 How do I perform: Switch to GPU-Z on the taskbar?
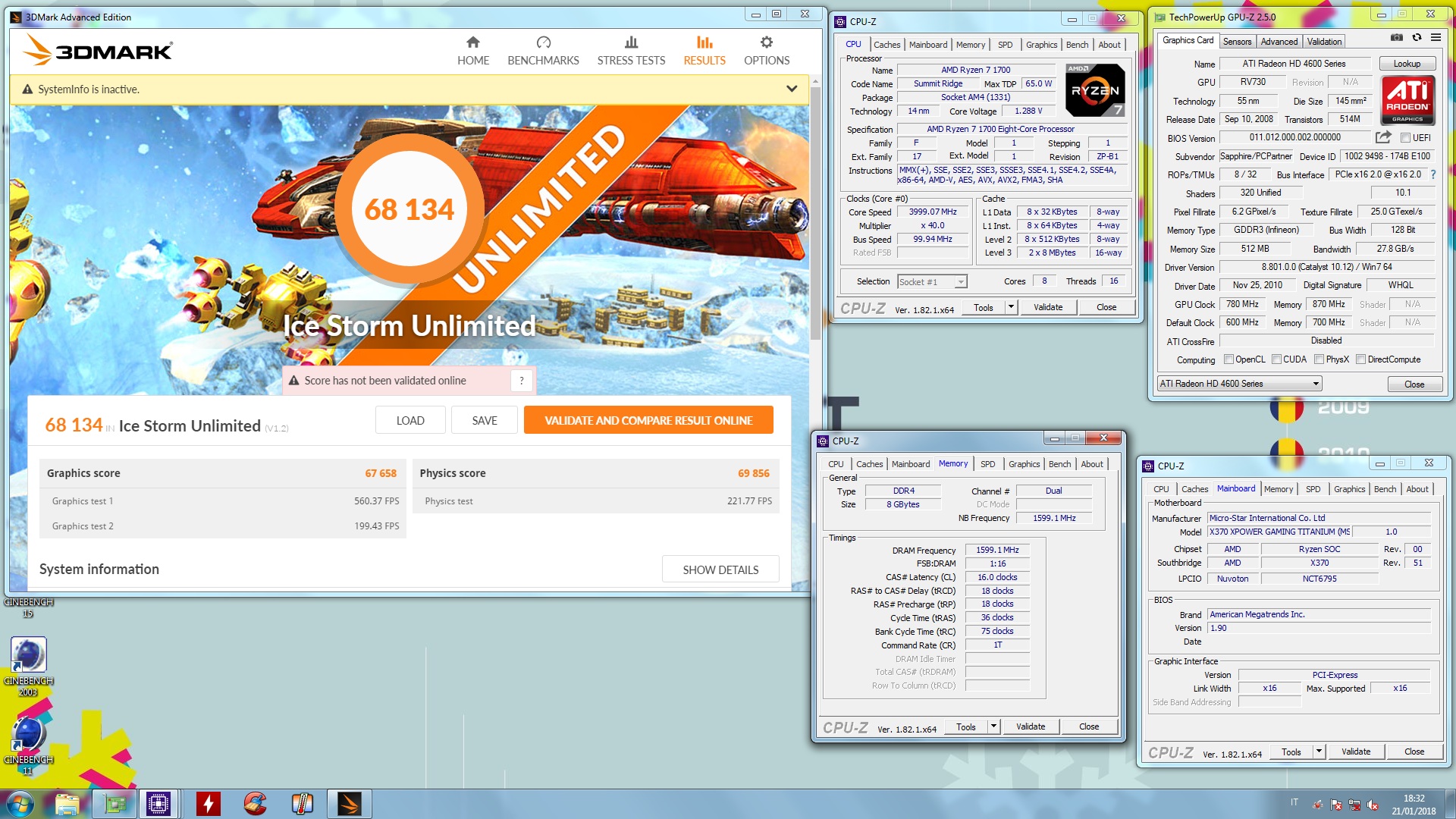115,804
